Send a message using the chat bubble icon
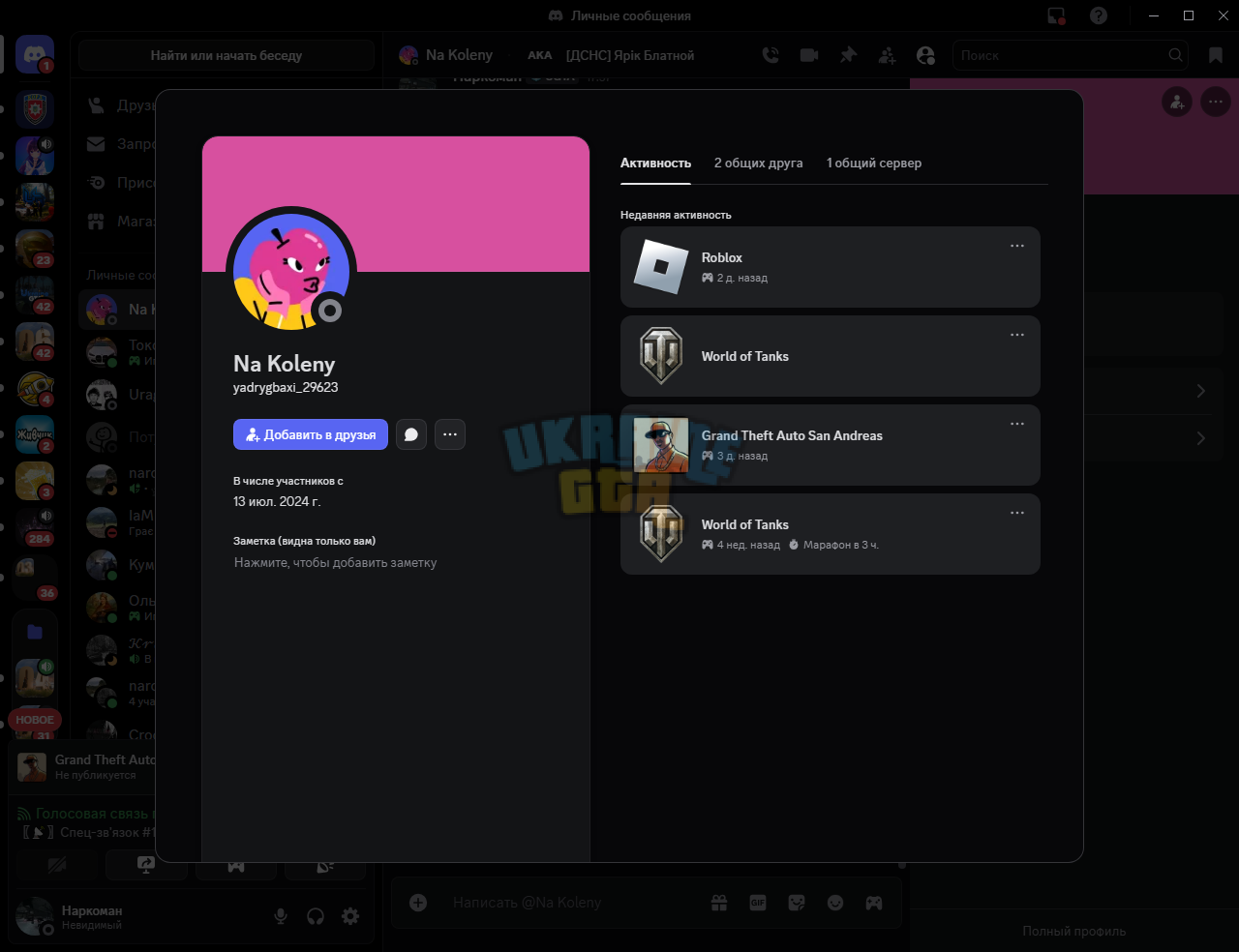This screenshot has width=1239, height=952. [x=411, y=434]
